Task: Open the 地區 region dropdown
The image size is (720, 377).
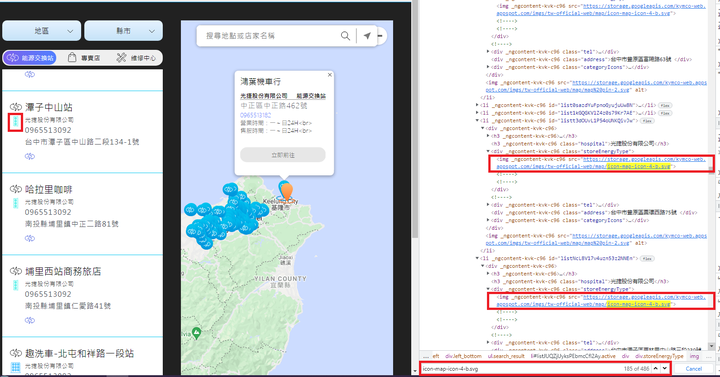Action: tap(42, 31)
